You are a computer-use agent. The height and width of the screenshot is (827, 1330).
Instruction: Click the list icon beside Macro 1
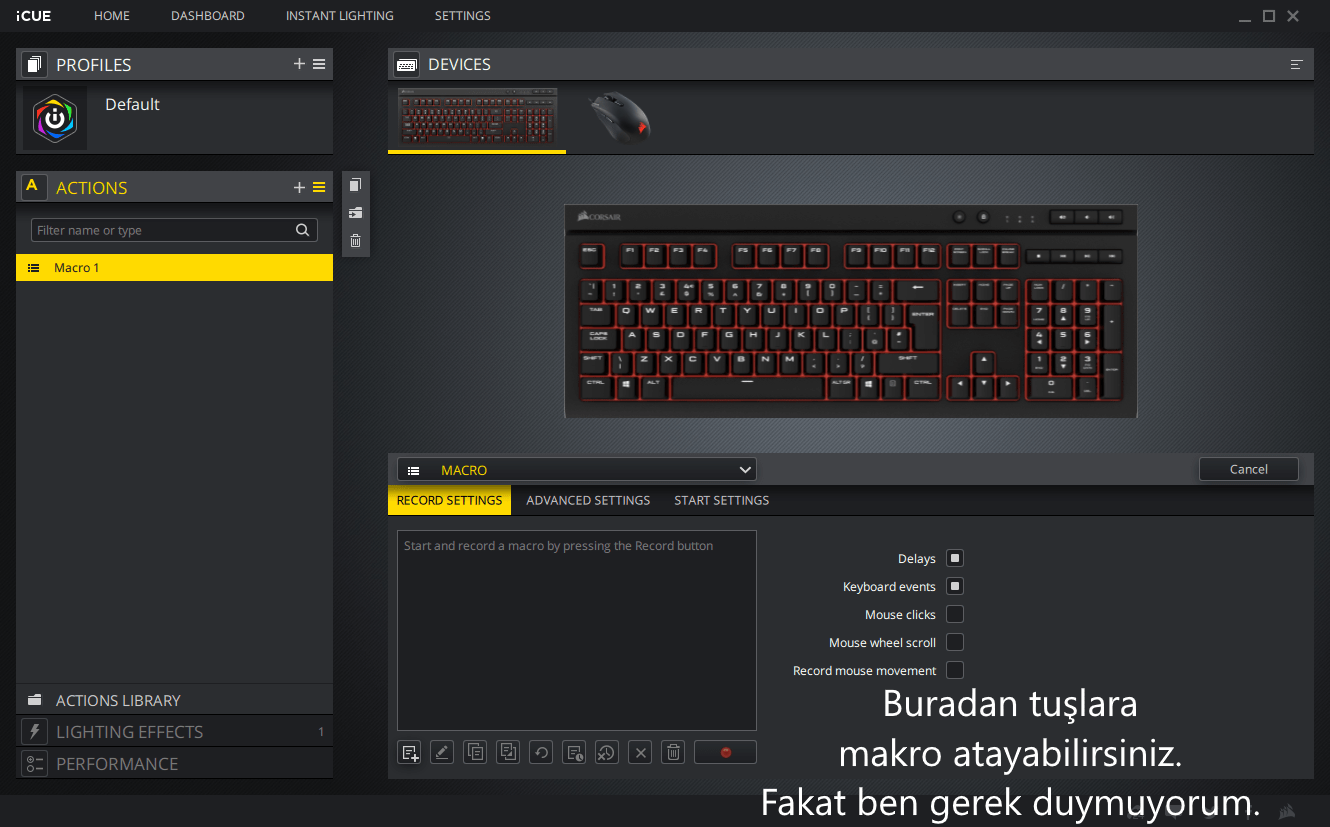click(34, 268)
